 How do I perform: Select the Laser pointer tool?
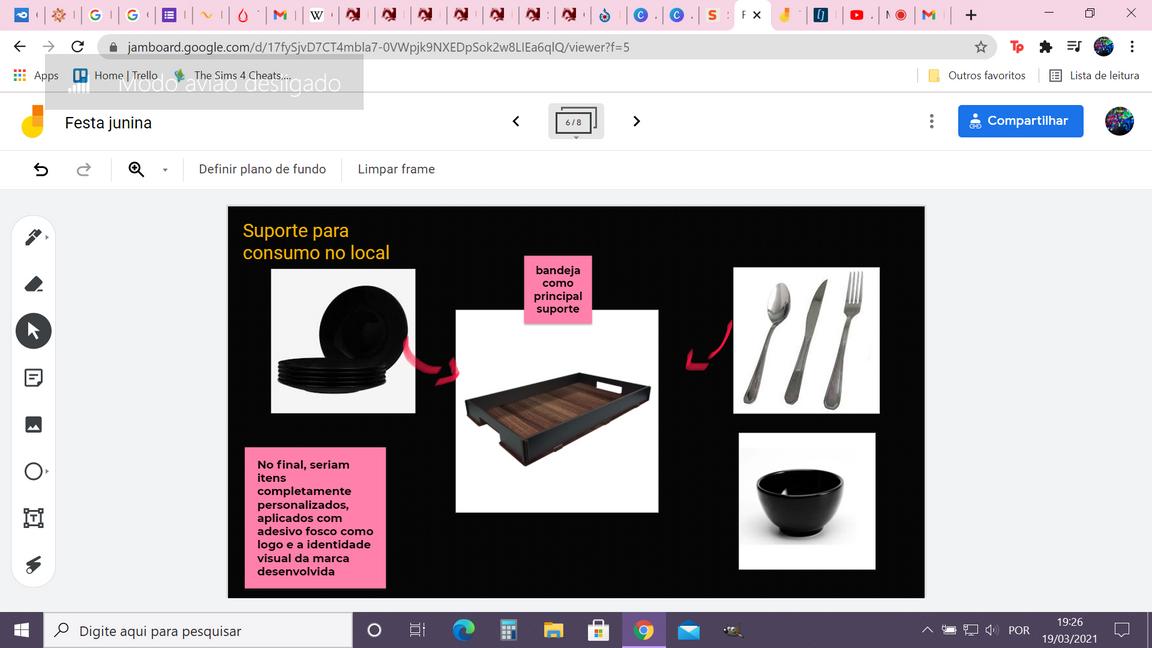click(33, 564)
